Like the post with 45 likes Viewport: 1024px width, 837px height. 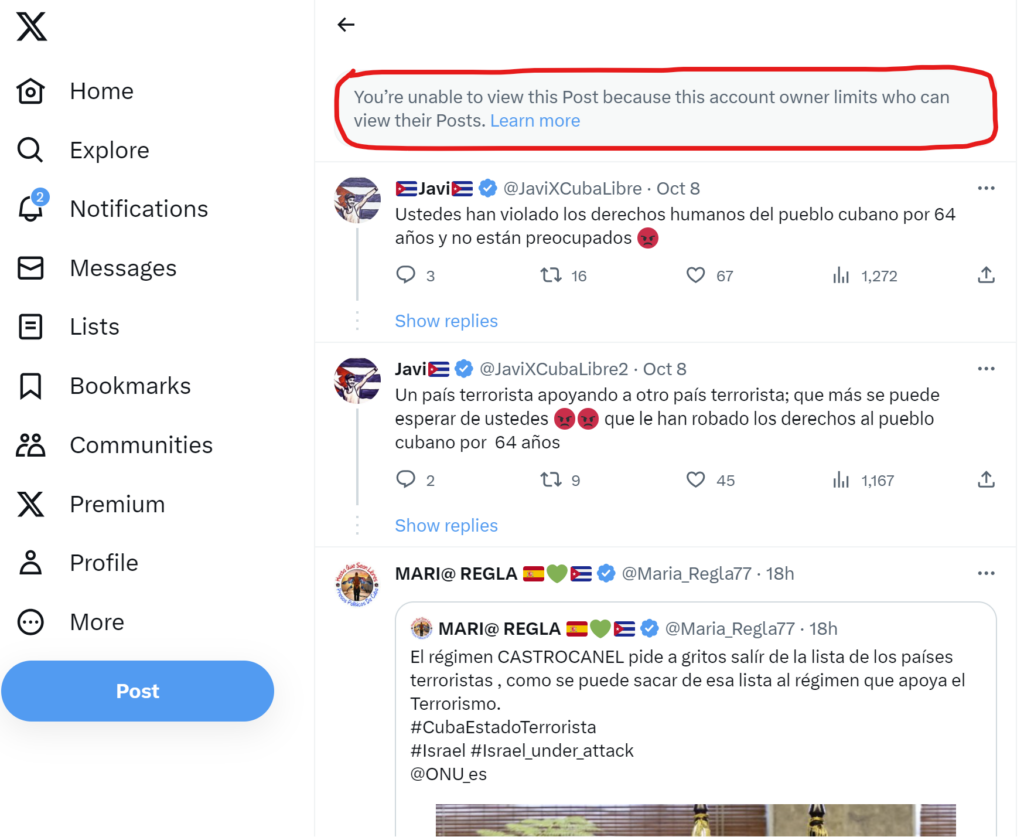point(696,480)
